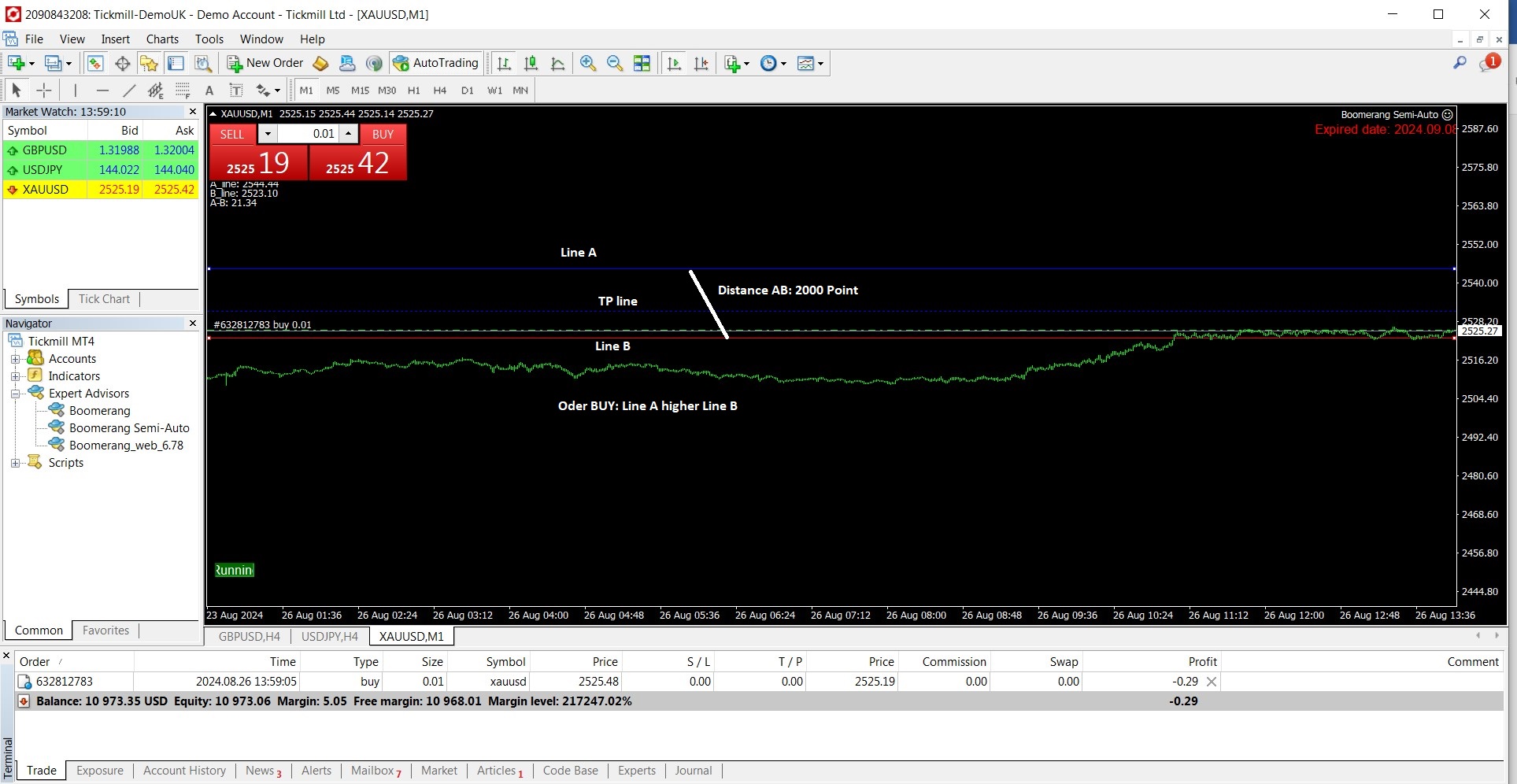
Task: Open the Tools menu
Action: [x=209, y=39]
